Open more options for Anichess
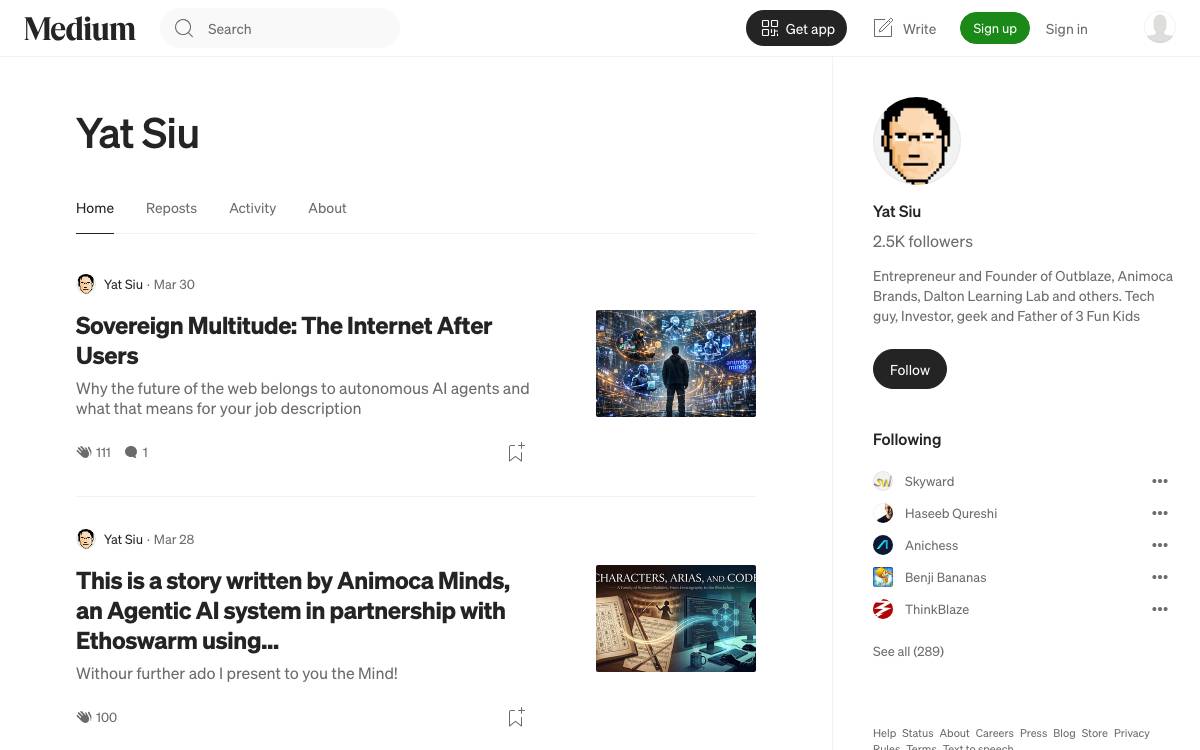This screenshot has height=750, width=1200. coord(1160,545)
